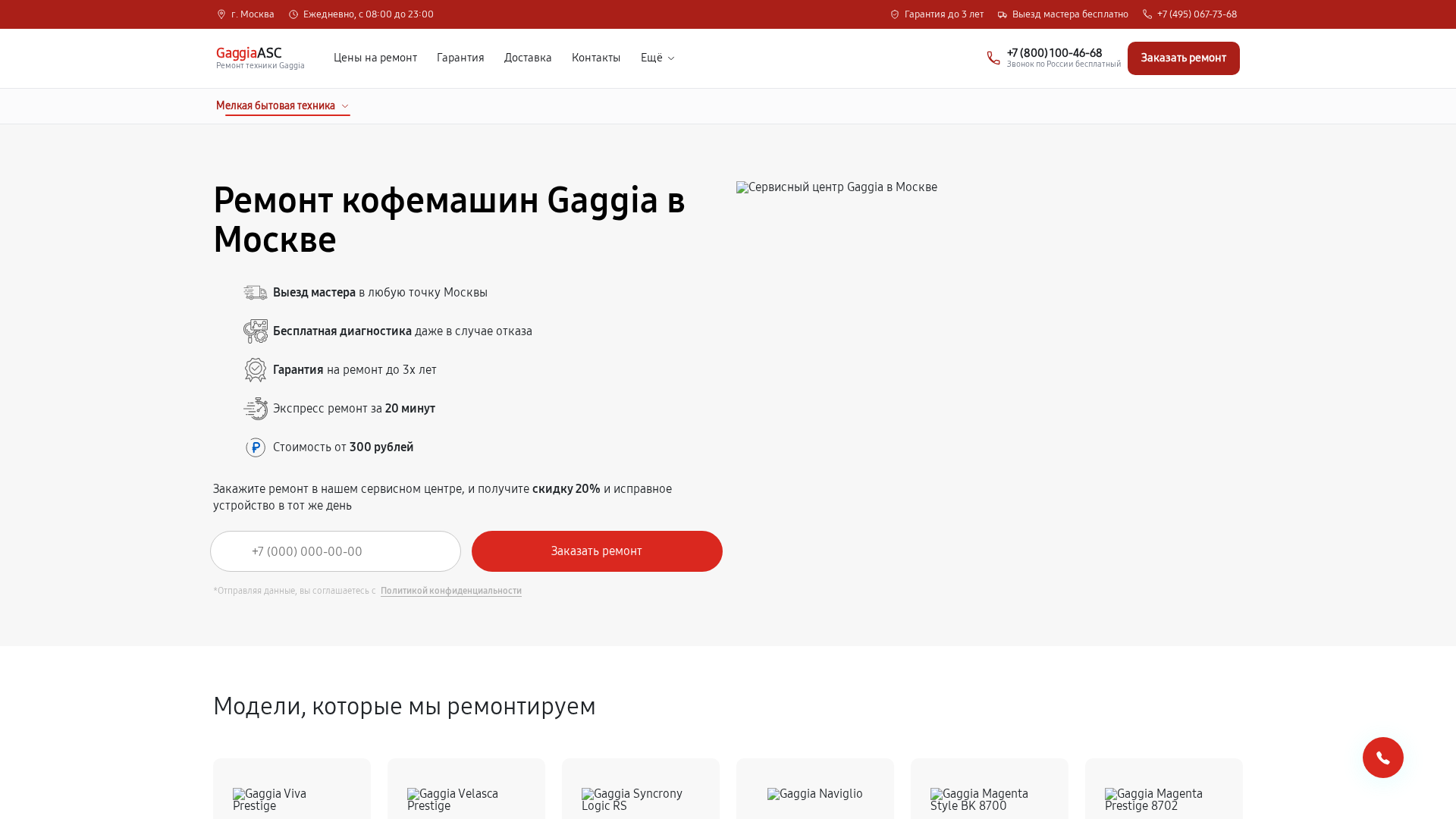Call the +7 (495) 067-73-68 number link
Viewport: 1456px width, 819px height.
tap(1197, 14)
